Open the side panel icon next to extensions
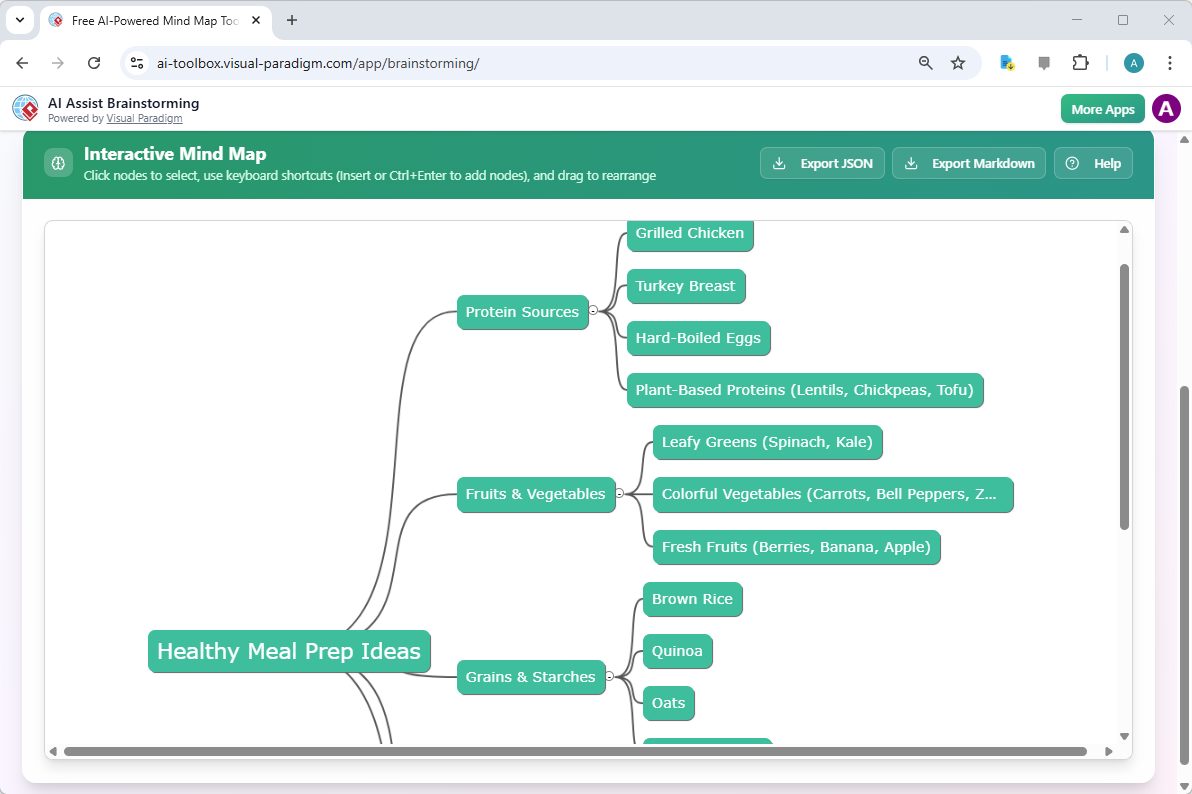This screenshot has width=1192, height=794. click(x=1043, y=62)
